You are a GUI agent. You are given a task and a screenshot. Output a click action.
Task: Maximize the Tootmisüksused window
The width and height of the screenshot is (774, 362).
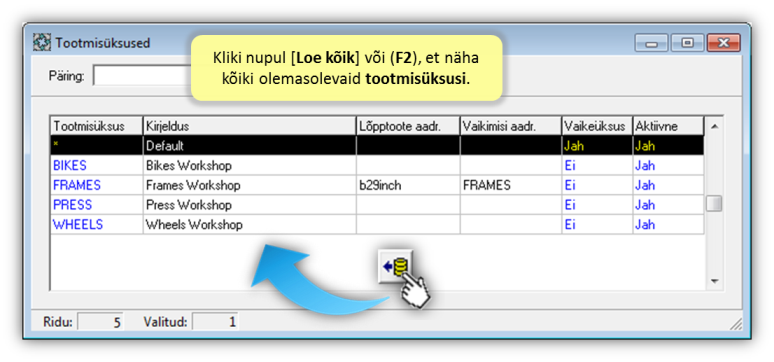click(x=687, y=43)
